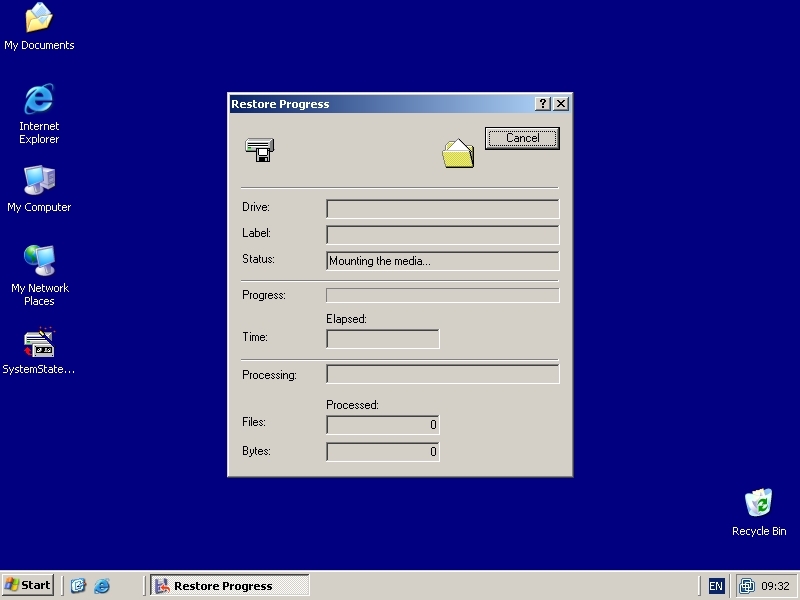The image size is (800, 600).
Task: Click the clock showing 09:32
Action: [775, 586]
